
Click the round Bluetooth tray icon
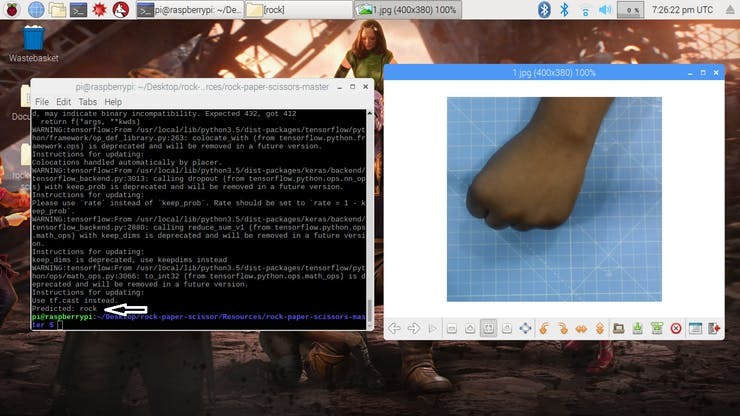(x=544, y=9)
